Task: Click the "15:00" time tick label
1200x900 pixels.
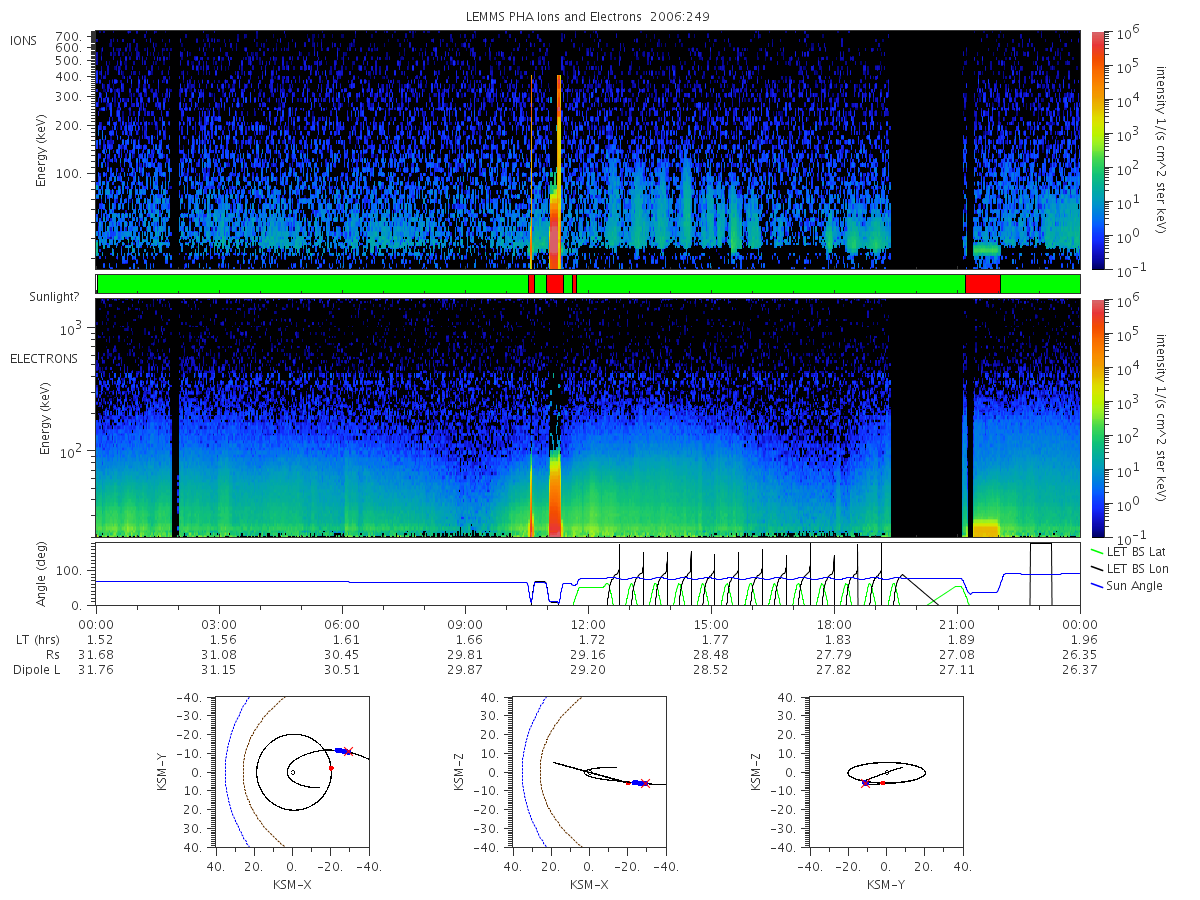Action: point(711,623)
